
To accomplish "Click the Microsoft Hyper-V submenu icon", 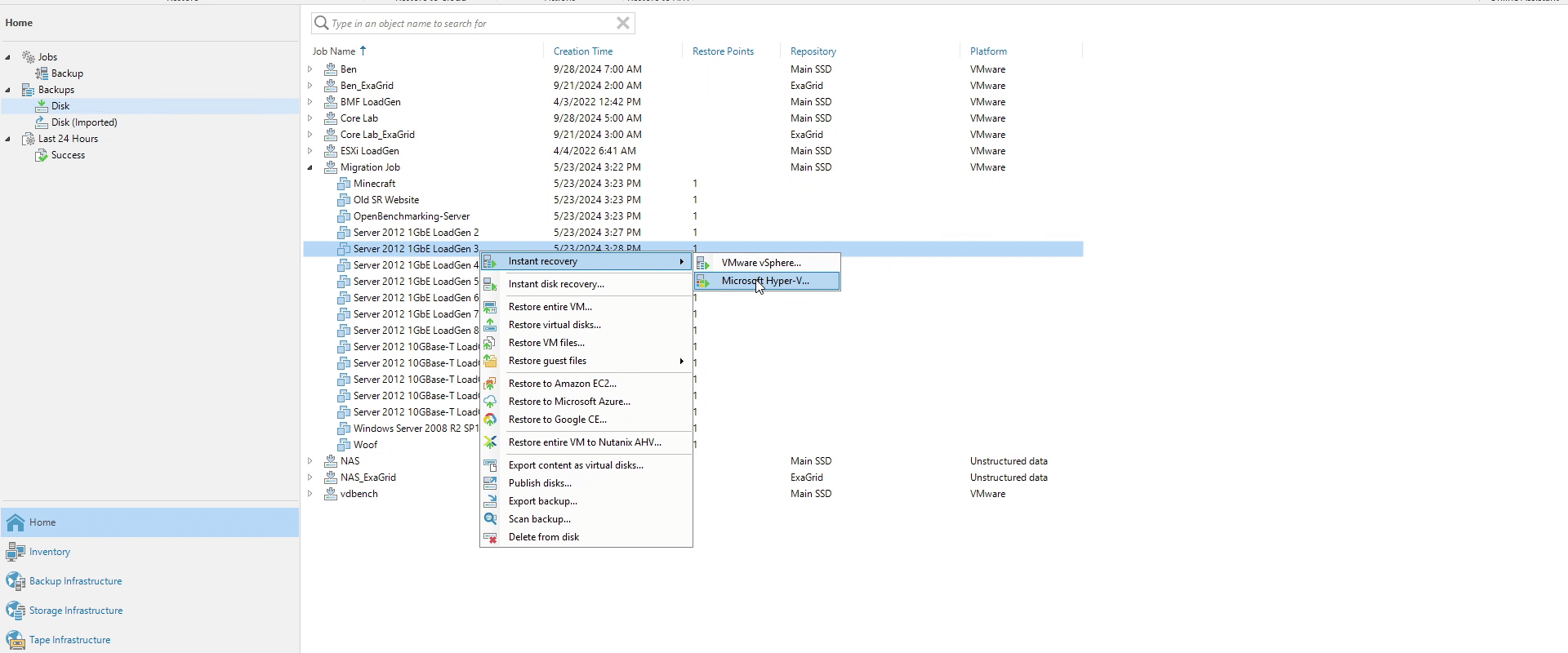I will click(x=702, y=281).
